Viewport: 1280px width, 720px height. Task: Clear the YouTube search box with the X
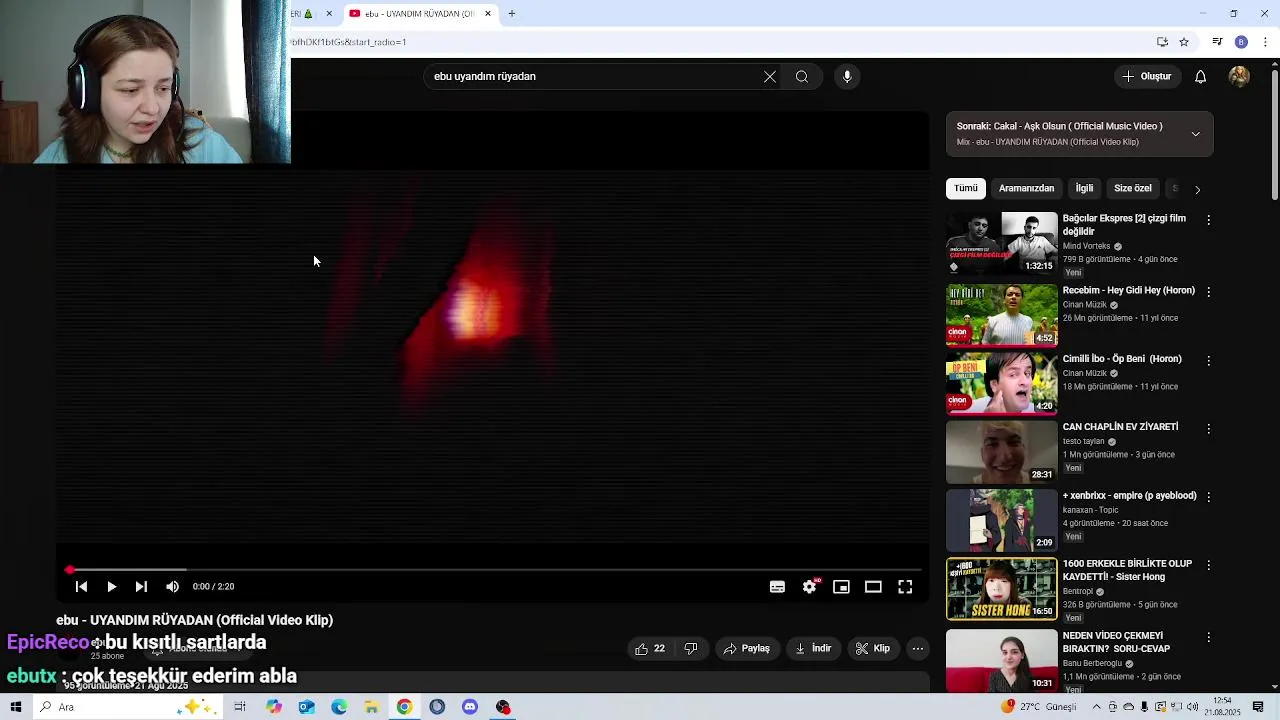pyautogui.click(x=770, y=77)
